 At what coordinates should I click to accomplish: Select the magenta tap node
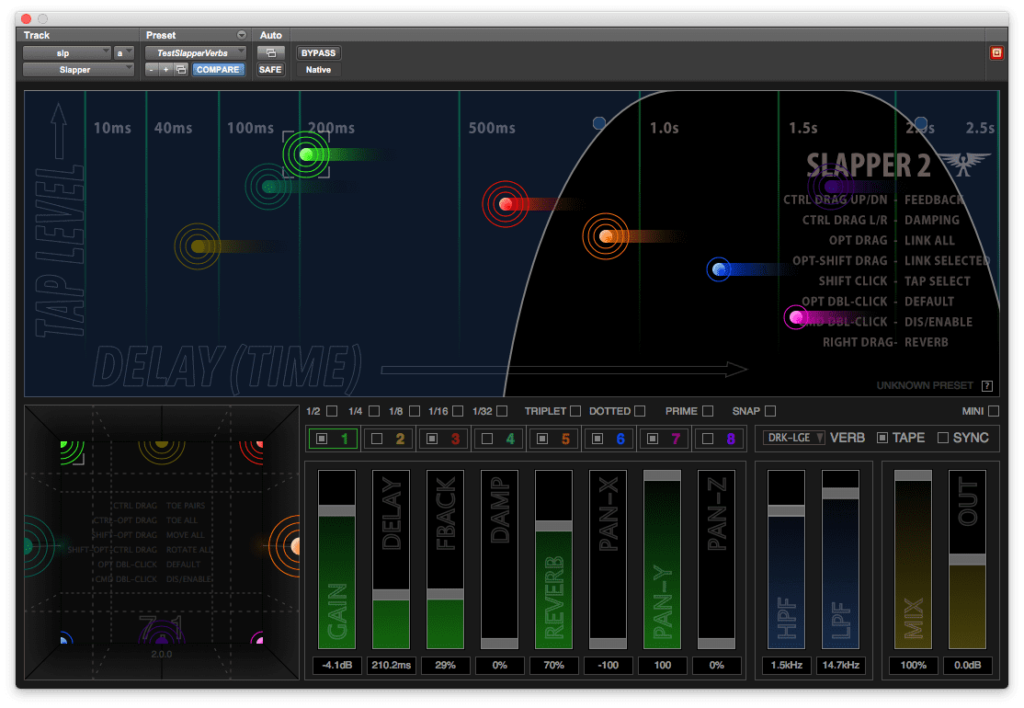796,318
